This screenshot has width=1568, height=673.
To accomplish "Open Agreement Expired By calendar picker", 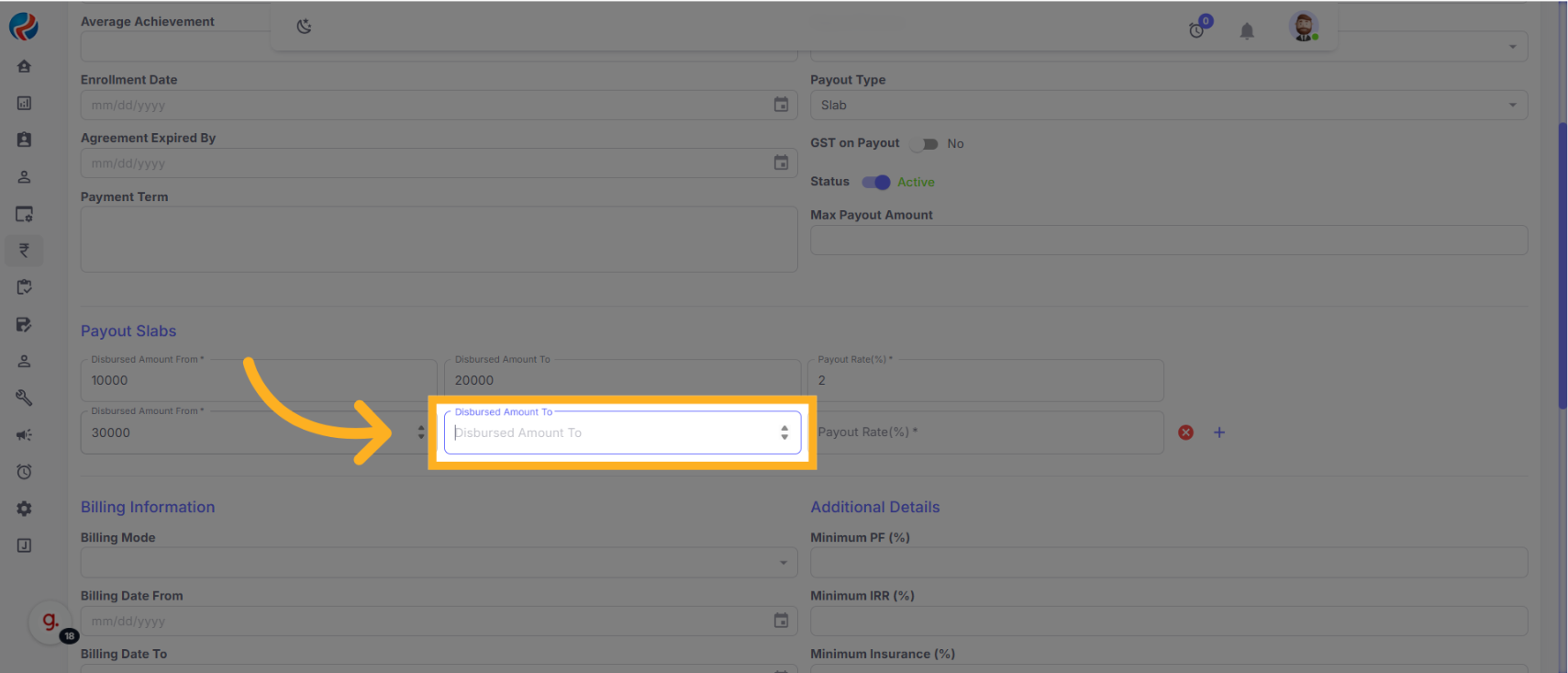I will (781, 163).
